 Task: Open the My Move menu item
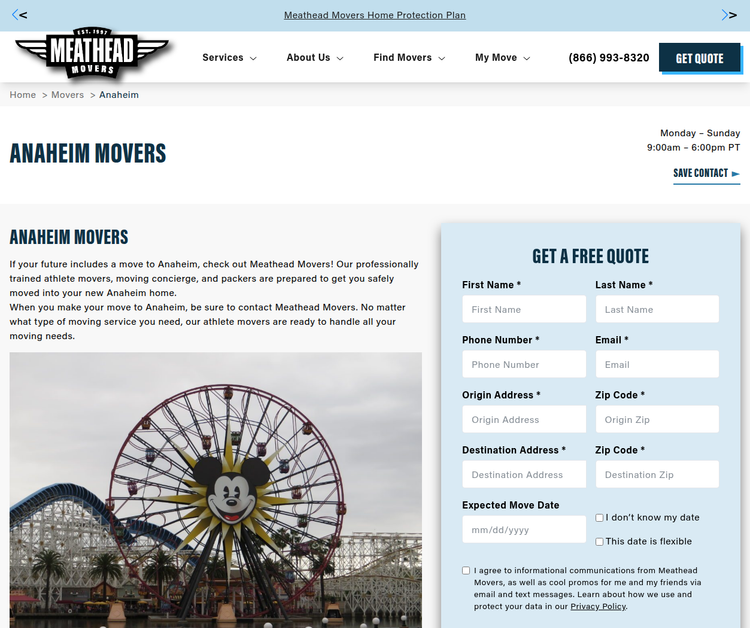[x=496, y=57]
